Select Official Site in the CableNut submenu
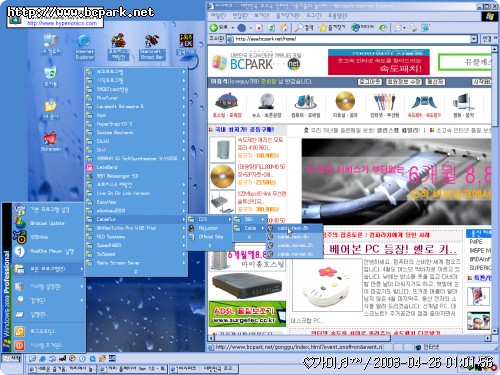Viewport: 500px width, 375px height. 210,237
